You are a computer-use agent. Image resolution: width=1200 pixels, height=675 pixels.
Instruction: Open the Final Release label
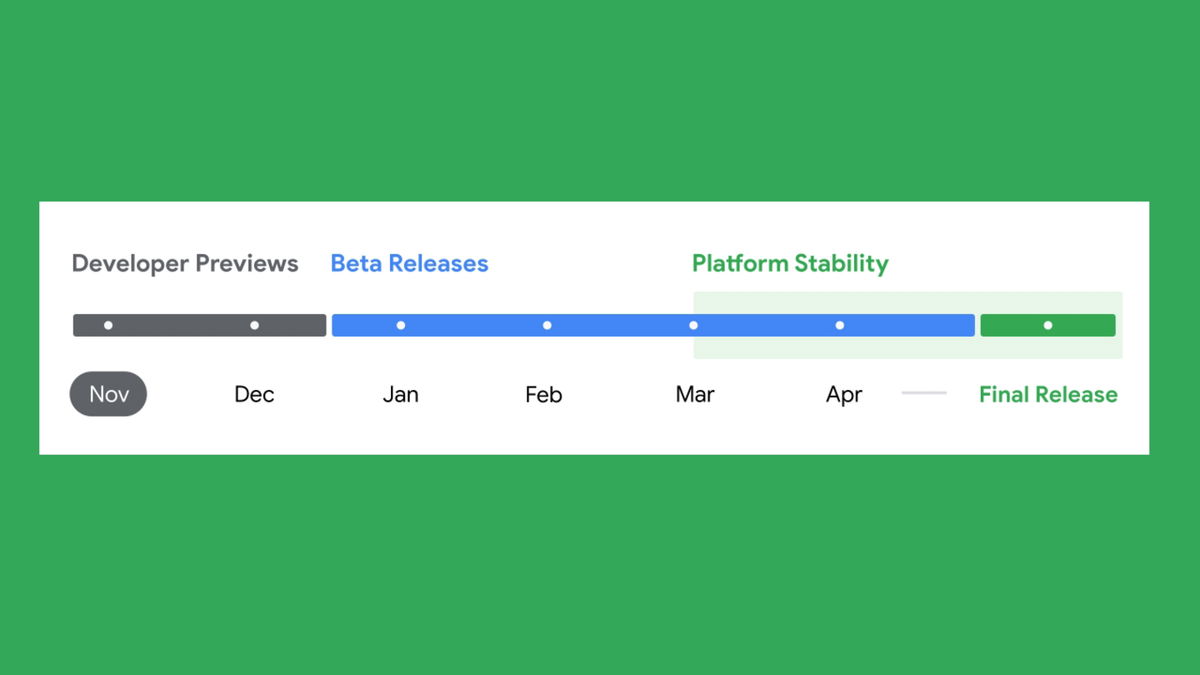pyautogui.click(x=1048, y=394)
